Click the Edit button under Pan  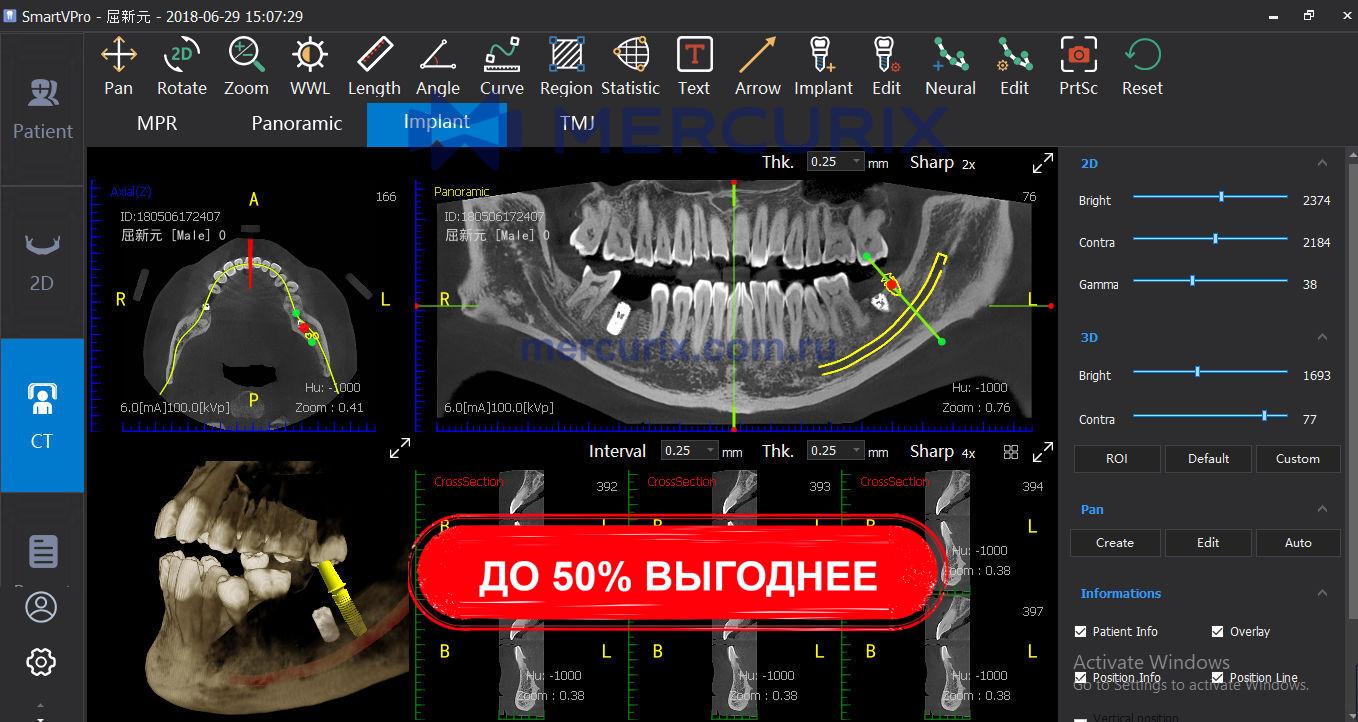coord(1208,542)
